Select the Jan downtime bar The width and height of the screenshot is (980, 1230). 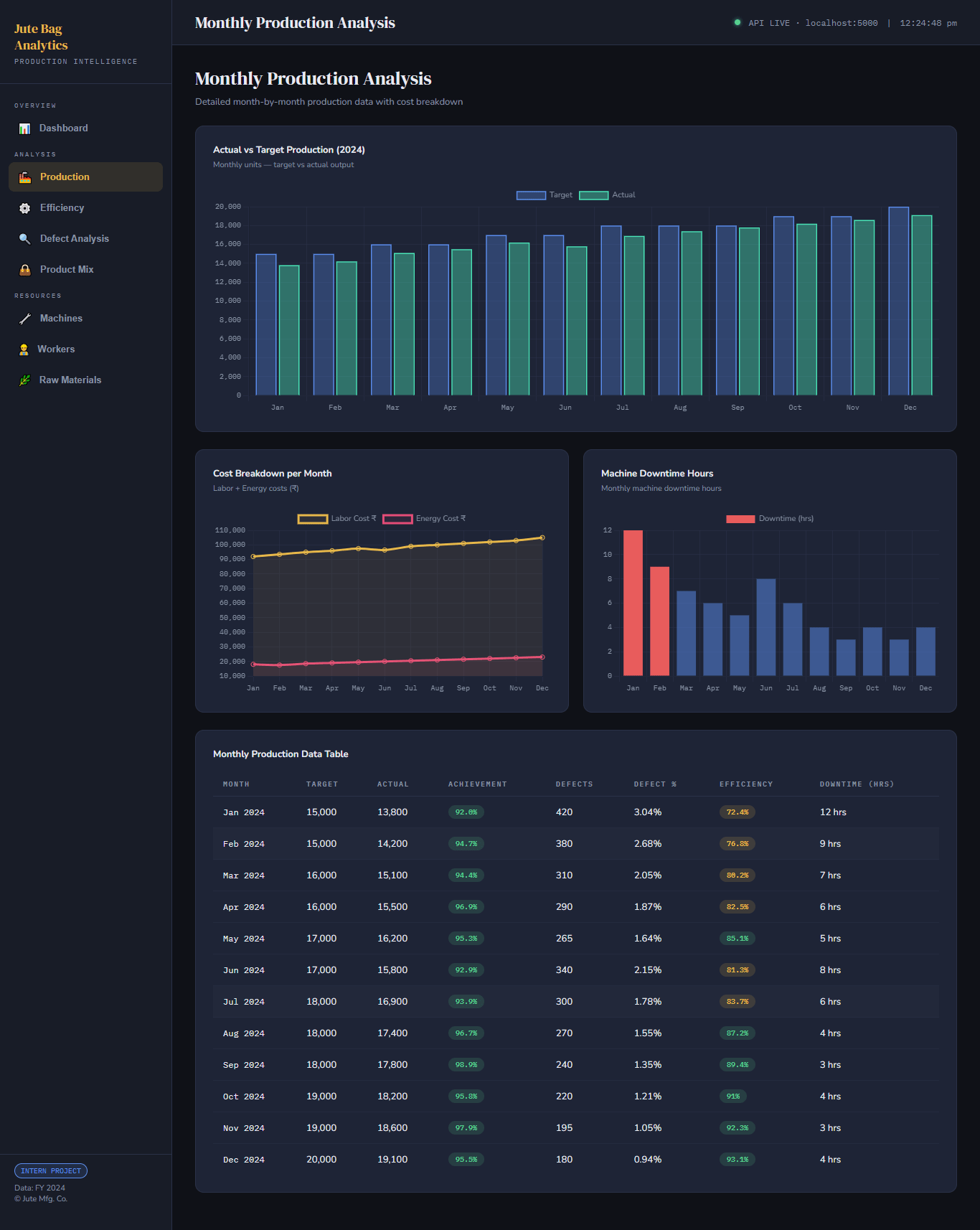(x=633, y=603)
